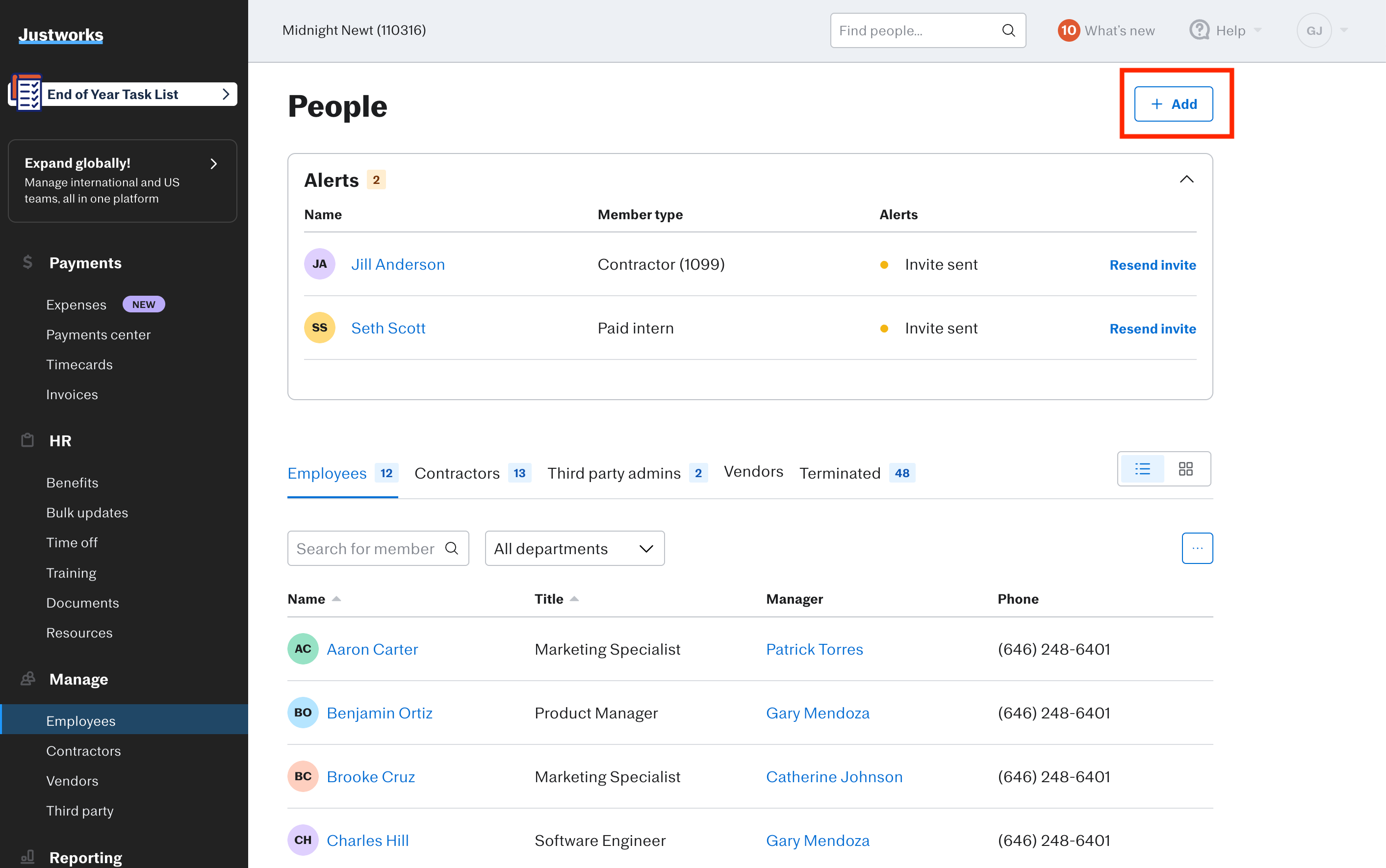Open the Expand globally banner

[122, 180]
